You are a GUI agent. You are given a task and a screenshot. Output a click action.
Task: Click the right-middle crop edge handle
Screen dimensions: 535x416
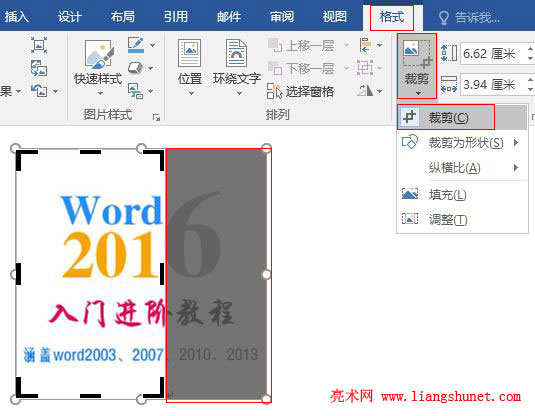162,274
